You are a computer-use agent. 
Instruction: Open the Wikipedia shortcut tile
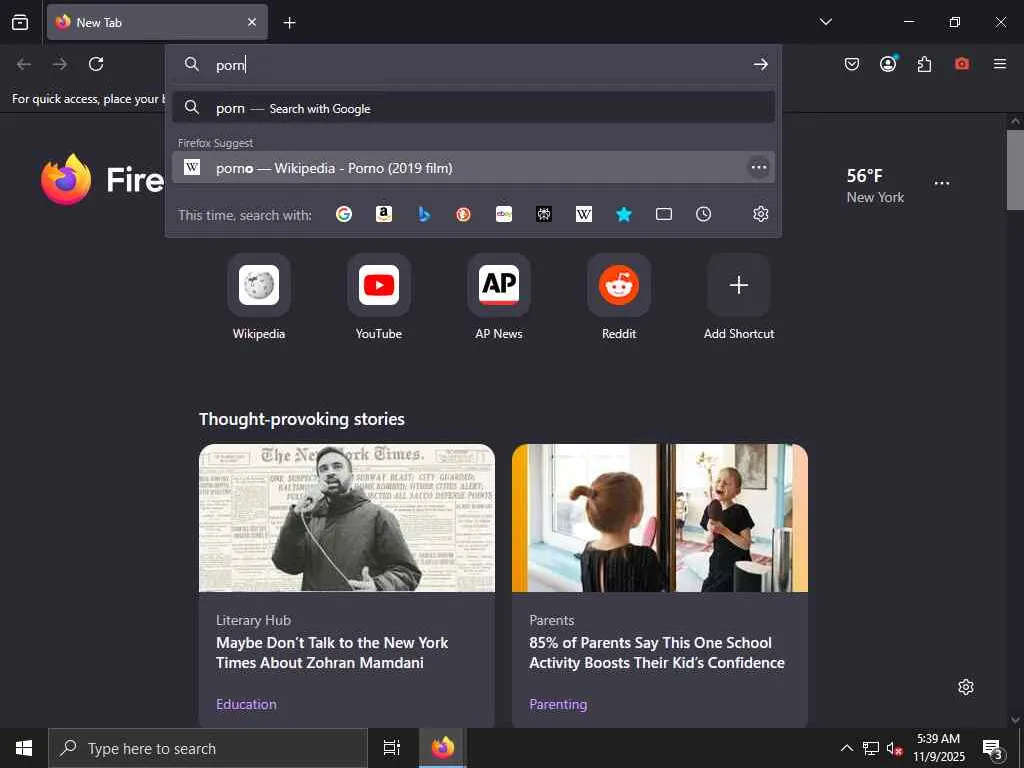259,297
